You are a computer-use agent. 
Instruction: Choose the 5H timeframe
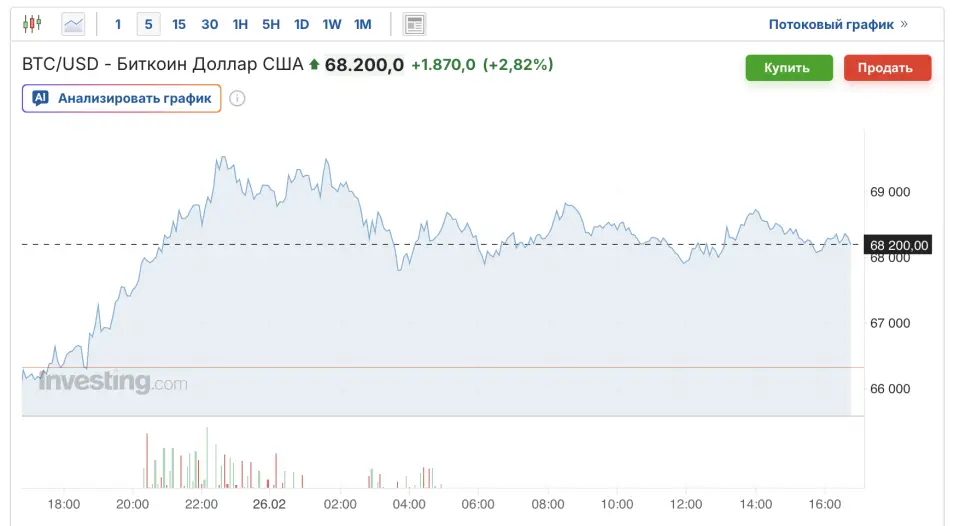[x=271, y=24]
